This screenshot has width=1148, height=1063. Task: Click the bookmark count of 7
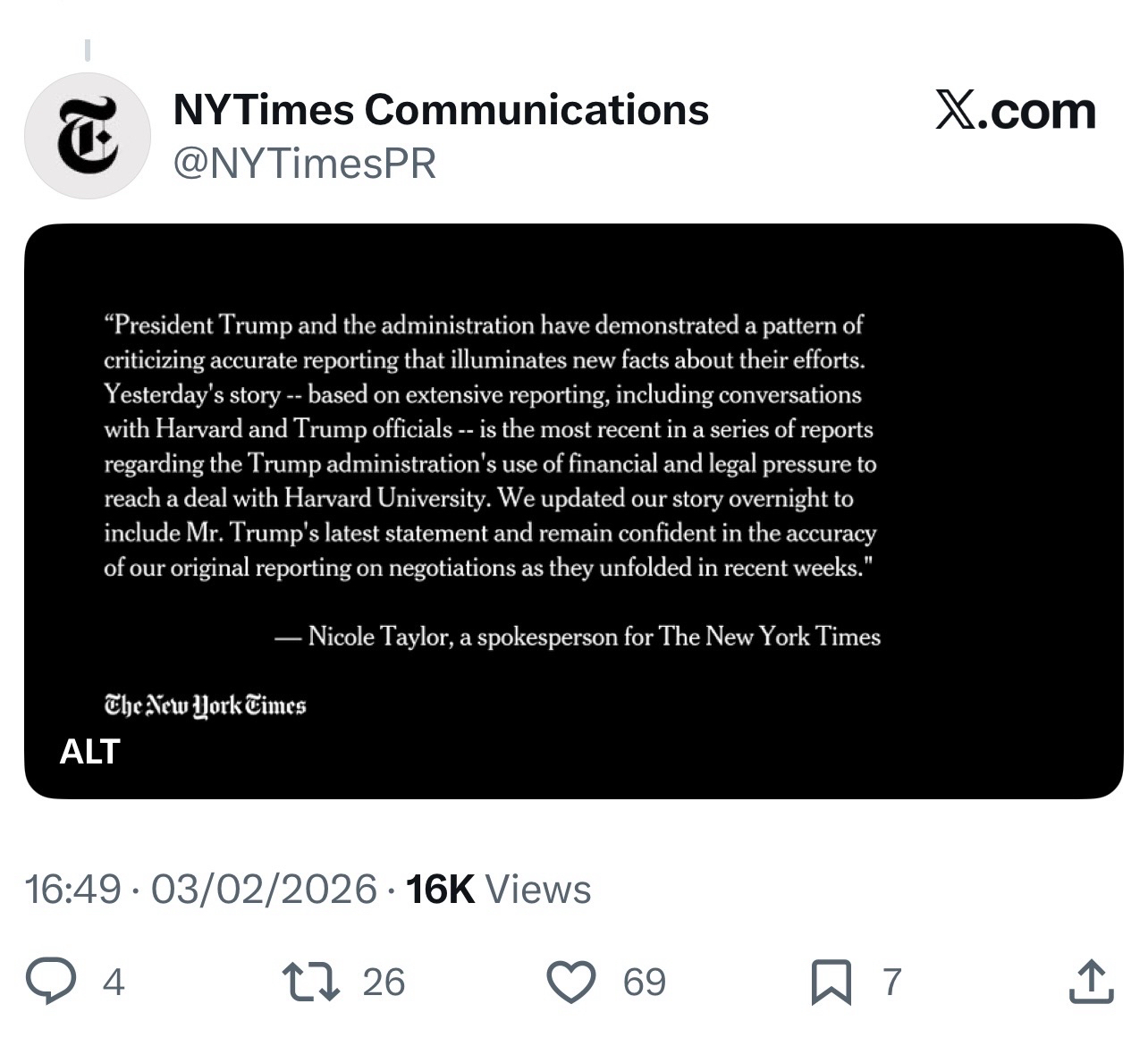[891, 982]
